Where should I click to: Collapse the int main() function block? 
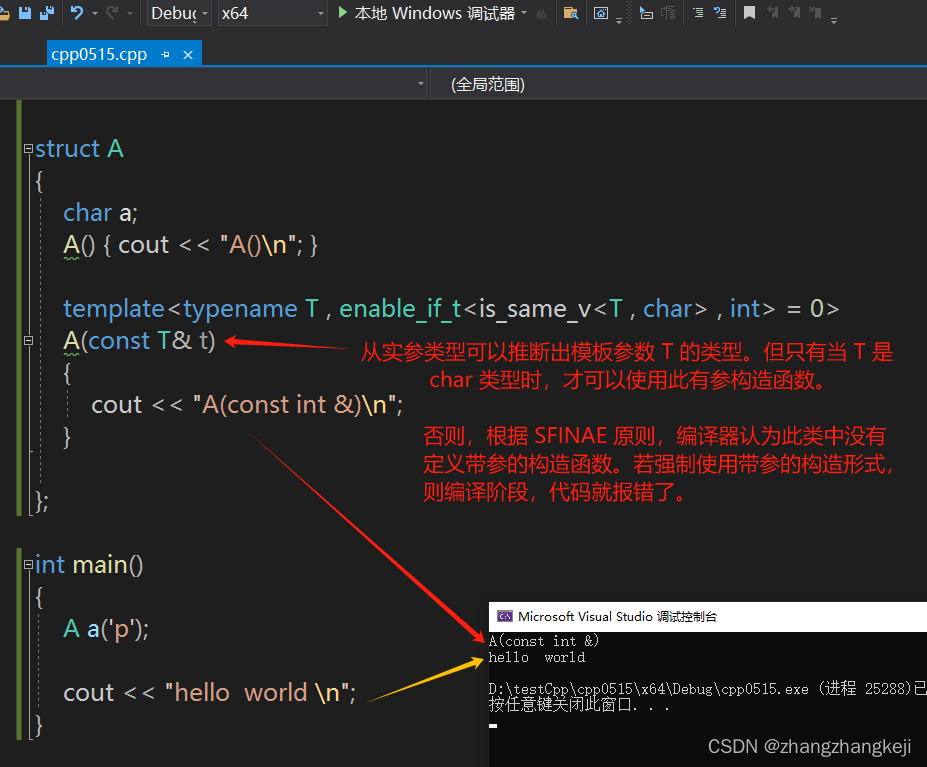click(x=28, y=565)
